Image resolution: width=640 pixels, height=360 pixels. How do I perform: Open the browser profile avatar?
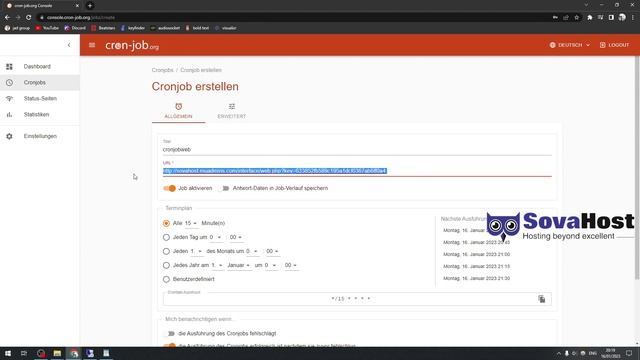point(622,18)
